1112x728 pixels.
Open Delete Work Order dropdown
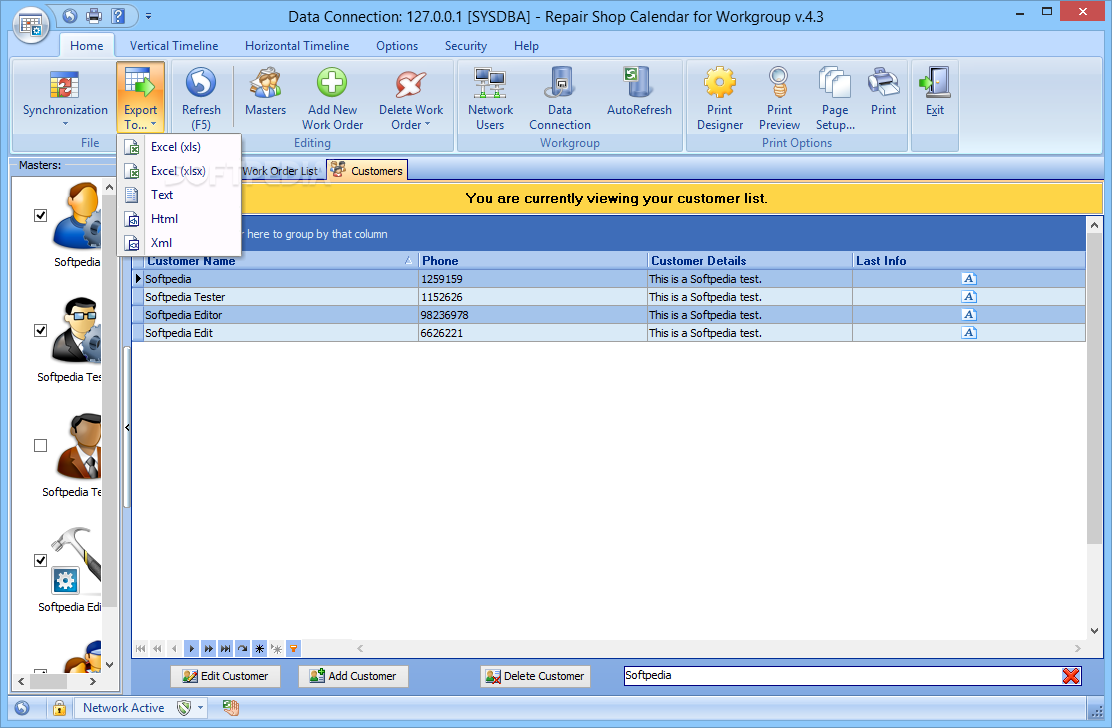coord(411,99)
